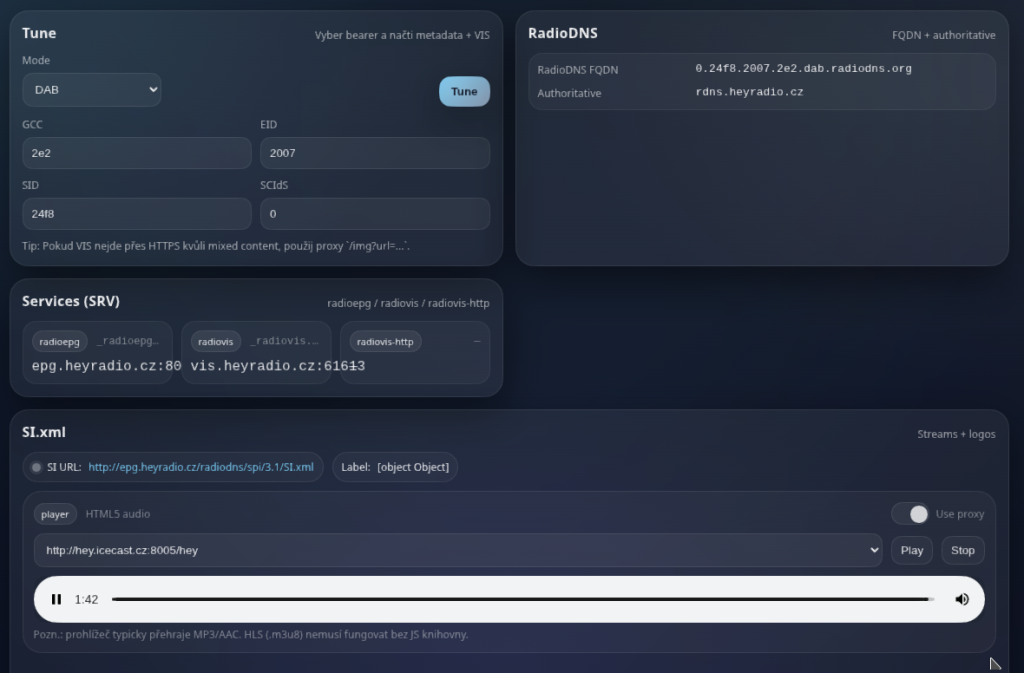Click the Play button
The image size is (1024, 673).
pyautogui.click(x=911, y=550)
